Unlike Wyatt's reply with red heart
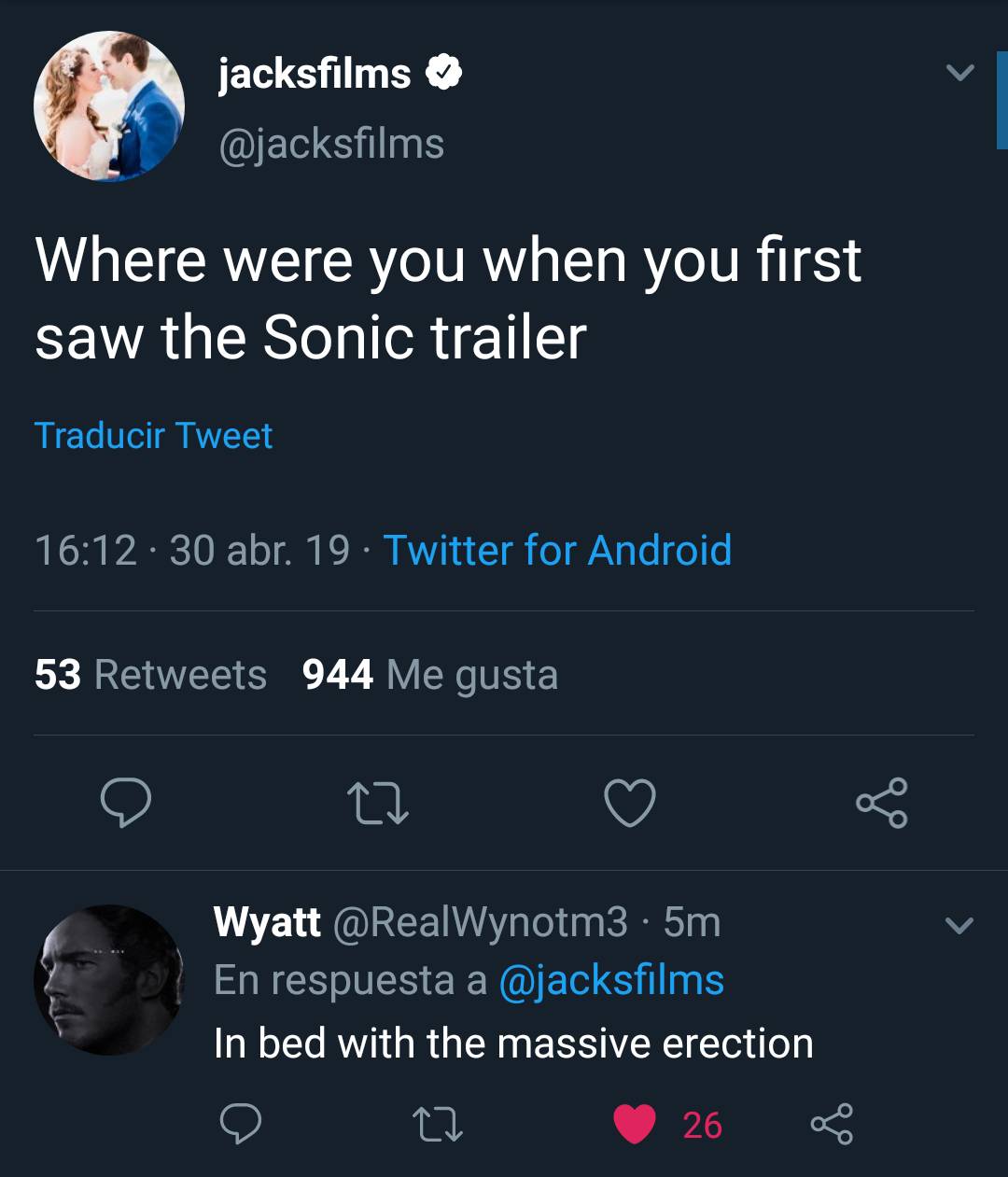 635,1124
